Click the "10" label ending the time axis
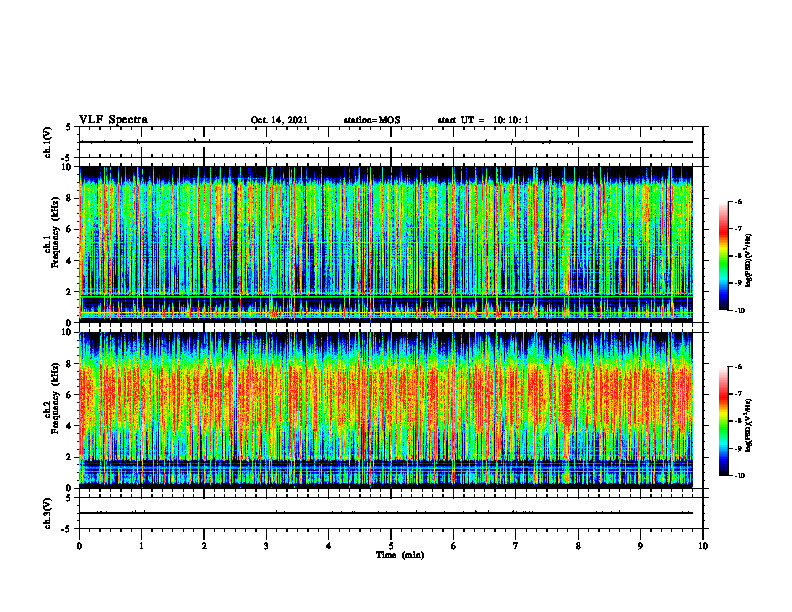 coord(703,546)
